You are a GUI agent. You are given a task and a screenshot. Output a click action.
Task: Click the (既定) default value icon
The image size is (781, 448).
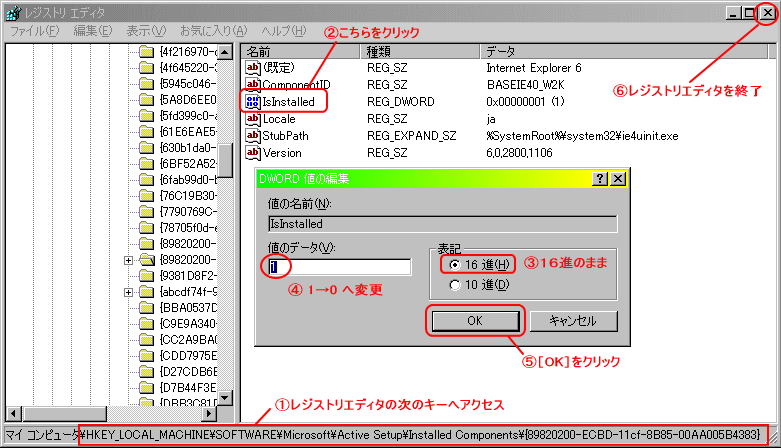[253, 68]
